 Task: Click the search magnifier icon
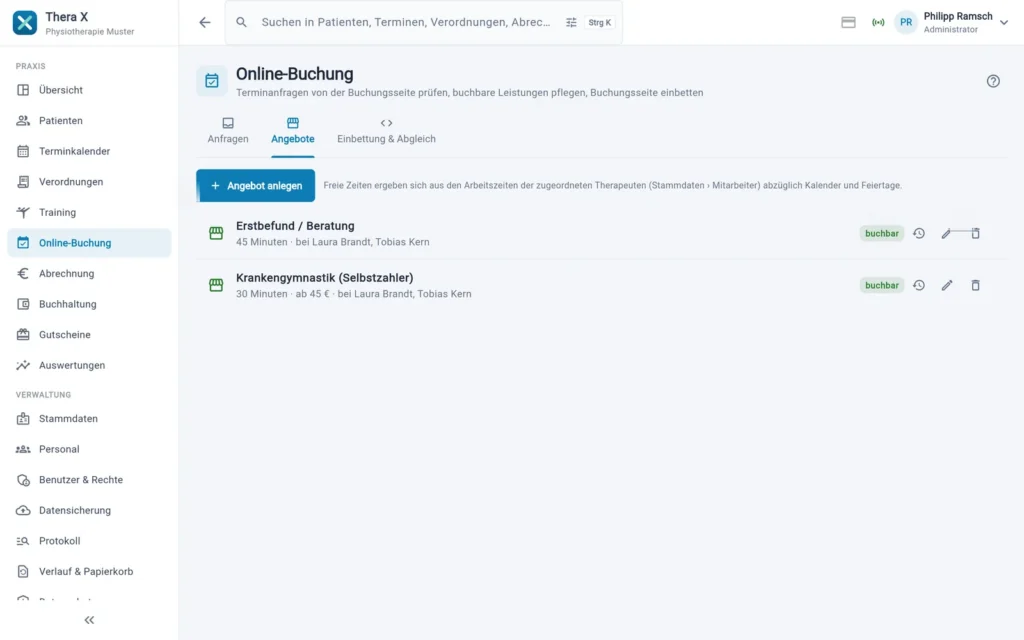click(x=242, y=22)
